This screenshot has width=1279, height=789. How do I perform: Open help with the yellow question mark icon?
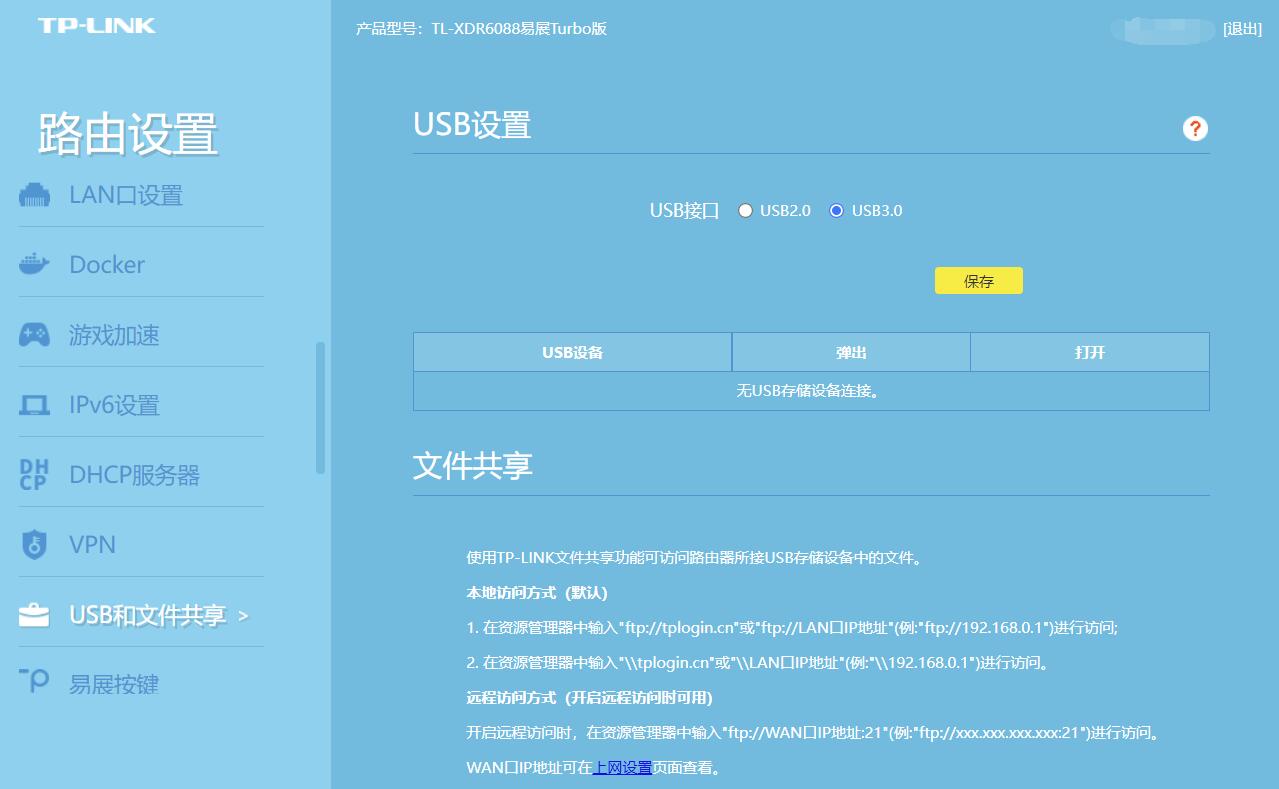[1194, 128]
